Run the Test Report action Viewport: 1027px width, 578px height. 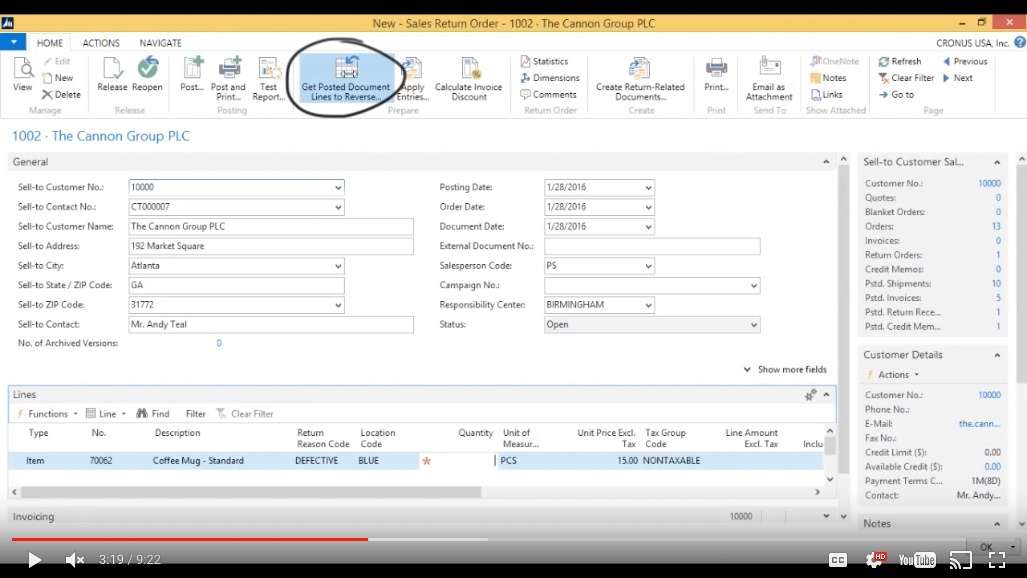tap(269, 79)
